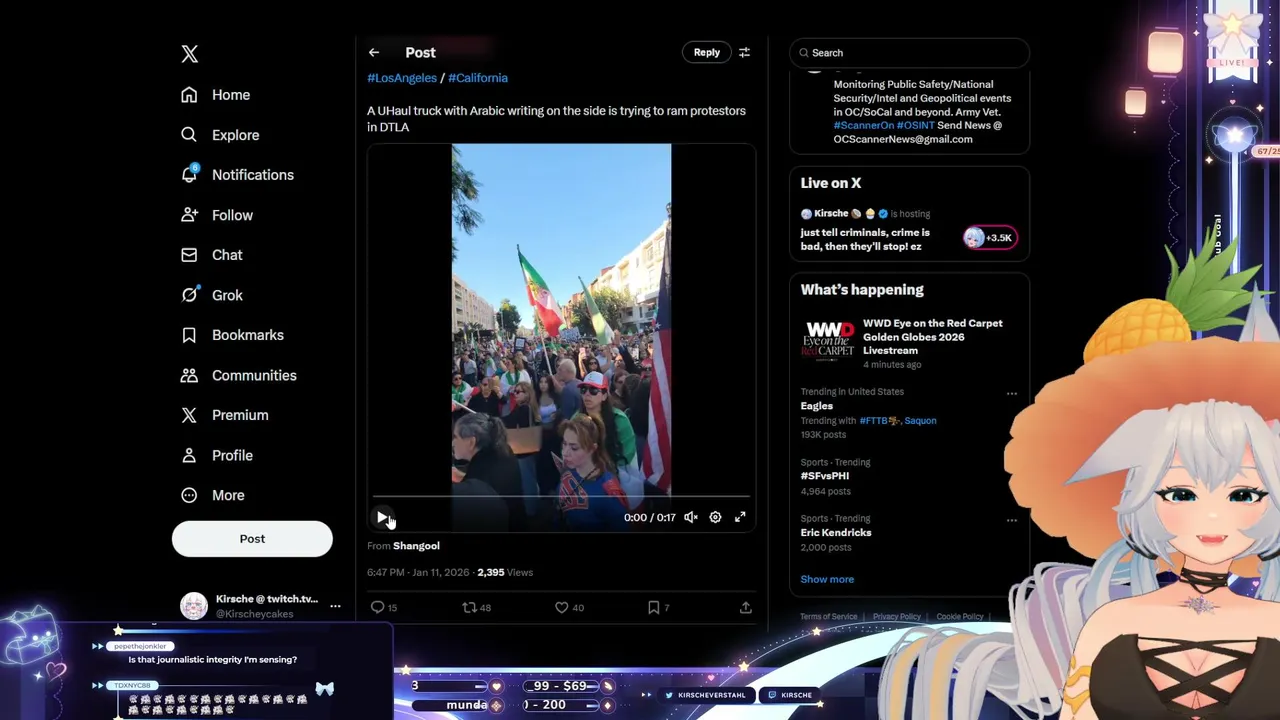Screen dimensions: 1280x720
Task: Click the Chat envelope icon
Action: [x=189, y=255]
